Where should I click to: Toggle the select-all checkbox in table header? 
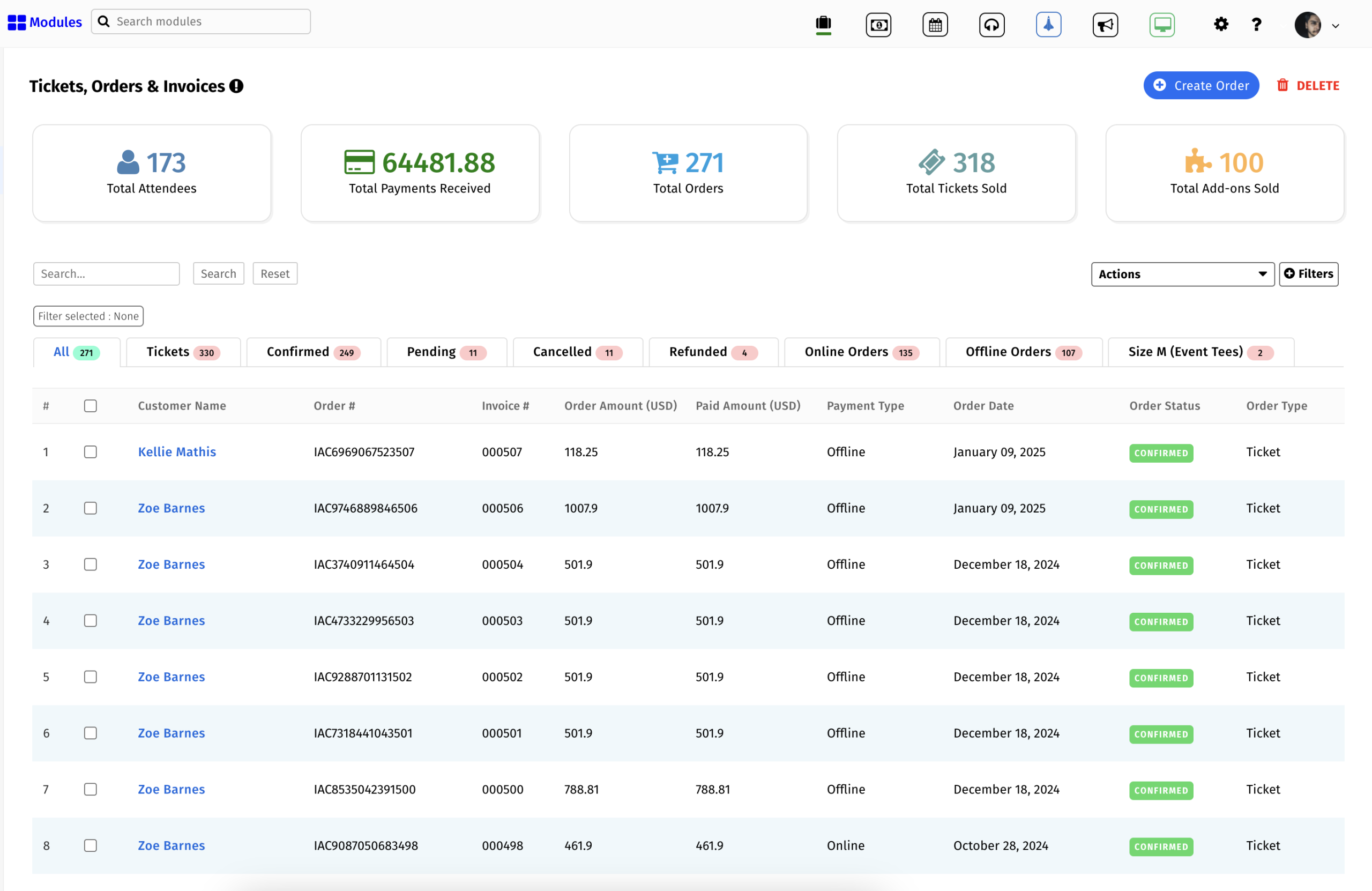pos(91,405)
